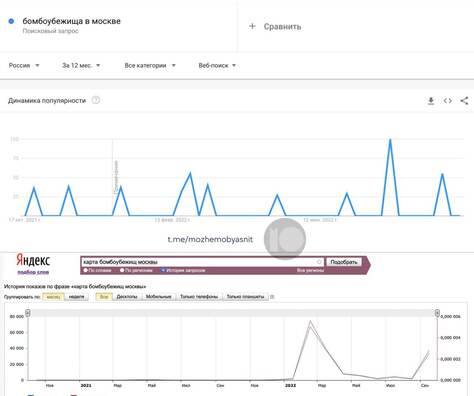Viewport: 474px width, 396px height.
Task: Switch to the Только планшеты tab
Action: (x=245, y=297)
